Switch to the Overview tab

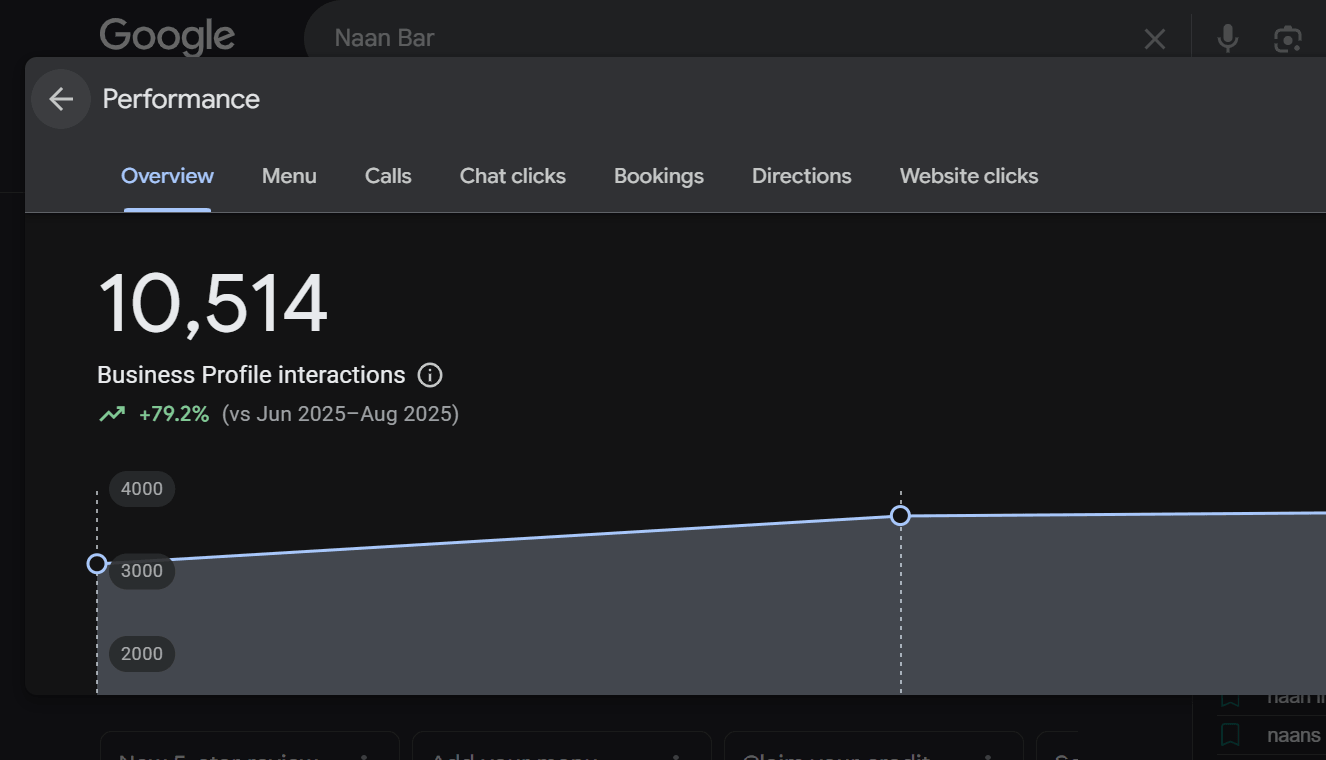167,176
